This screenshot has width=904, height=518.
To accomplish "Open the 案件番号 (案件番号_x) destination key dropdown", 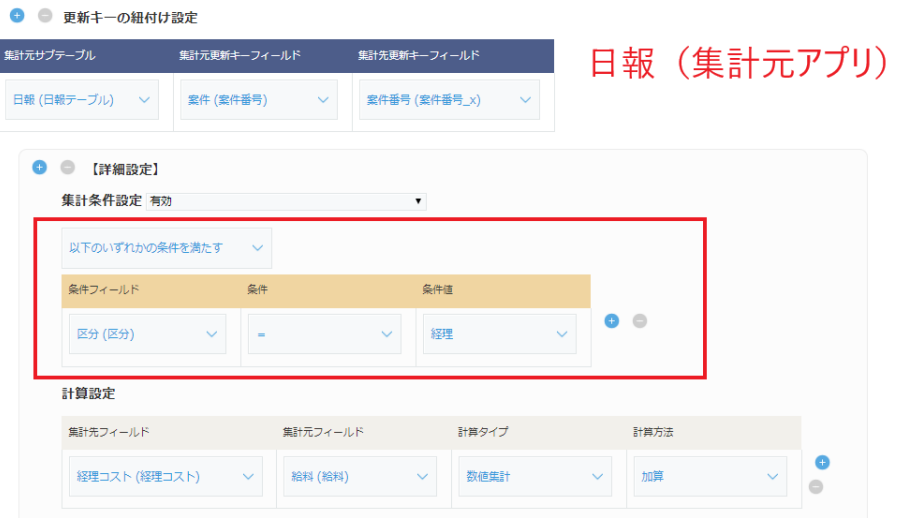I will point(449,100).
